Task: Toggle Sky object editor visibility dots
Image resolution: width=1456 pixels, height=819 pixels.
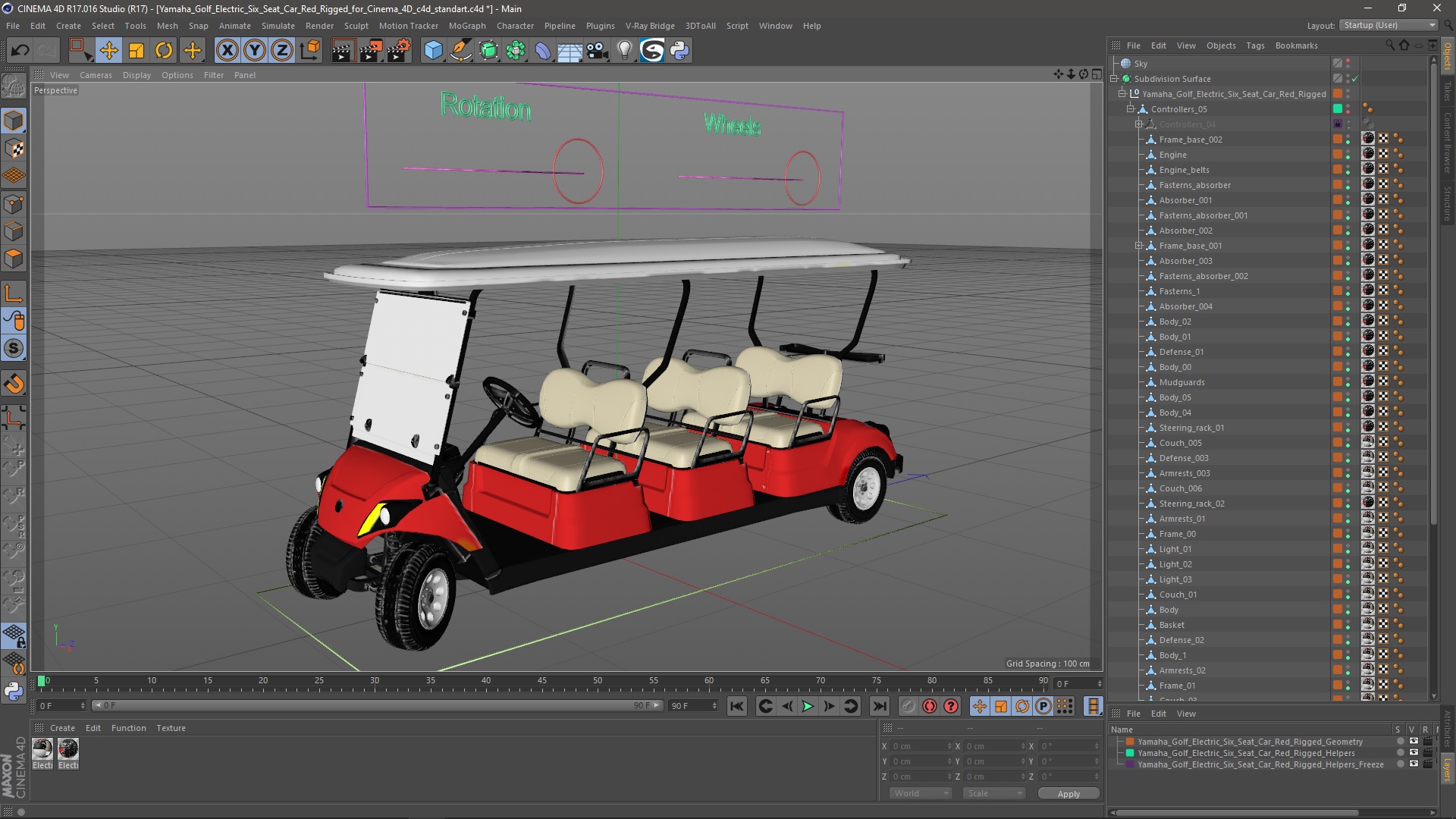Action: point(1348,64)
